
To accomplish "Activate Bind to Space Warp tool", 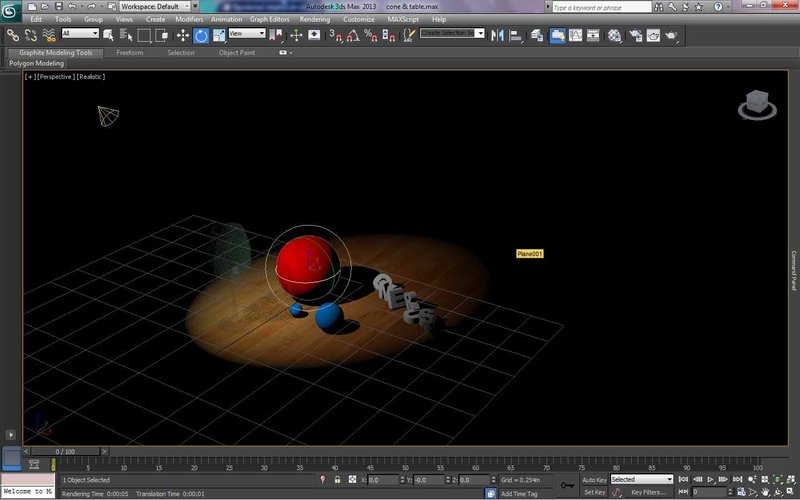I will 49,35.
